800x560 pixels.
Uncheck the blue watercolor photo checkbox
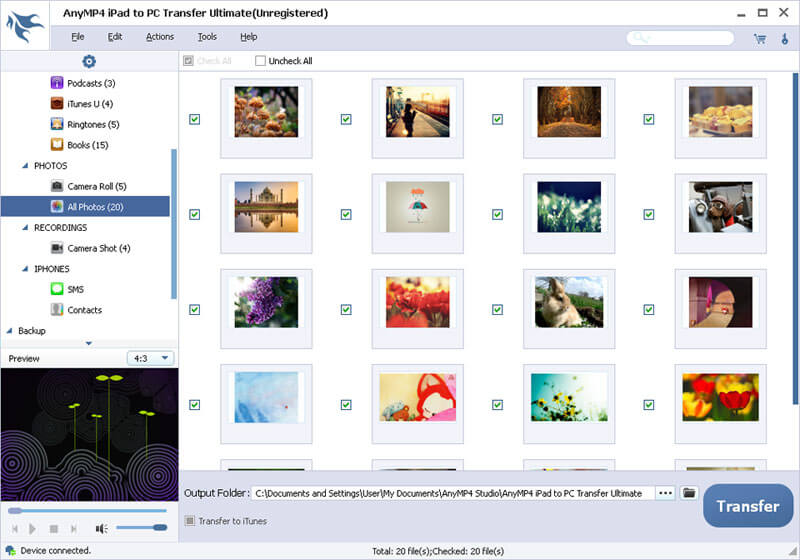194,404
